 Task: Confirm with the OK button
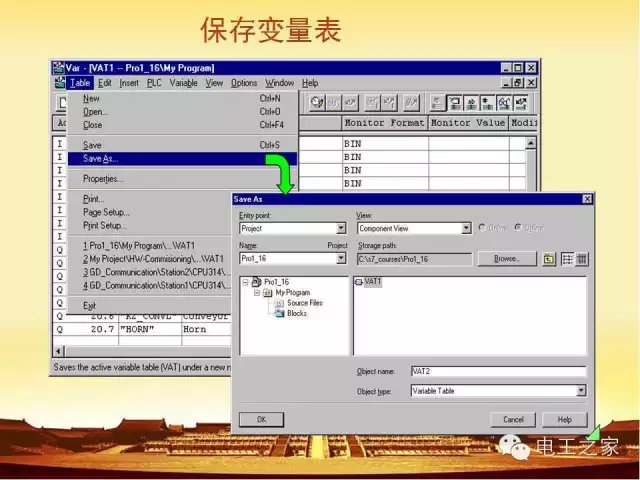[261, 420]
